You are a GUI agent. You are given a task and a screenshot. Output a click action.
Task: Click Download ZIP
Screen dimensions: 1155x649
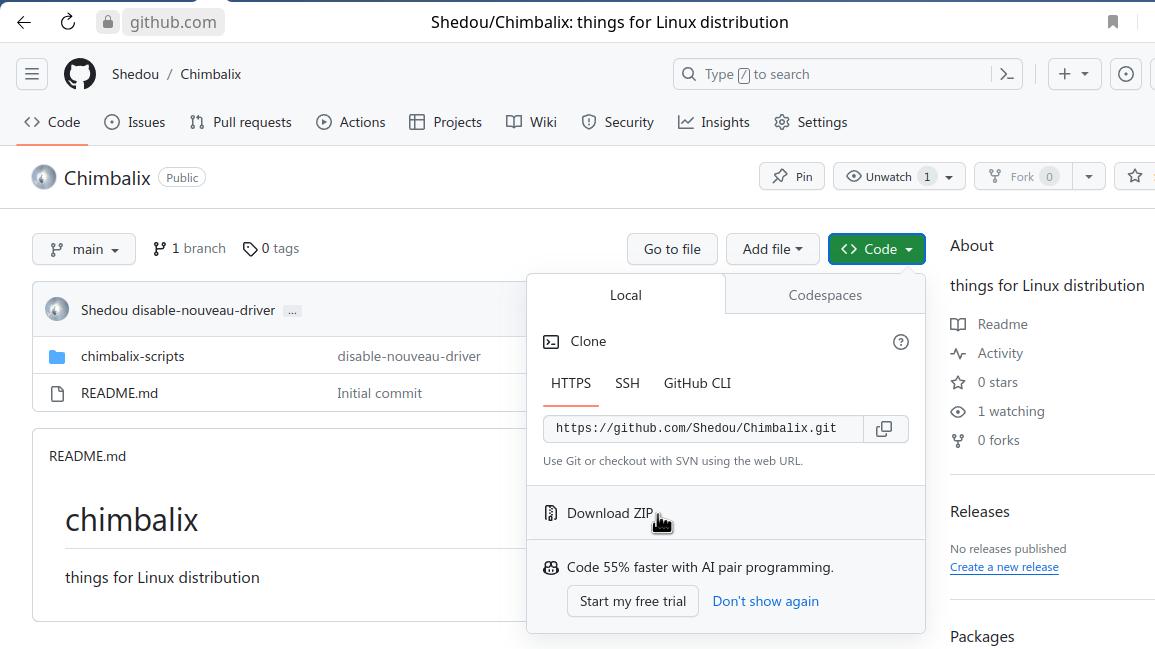point(609,513)
